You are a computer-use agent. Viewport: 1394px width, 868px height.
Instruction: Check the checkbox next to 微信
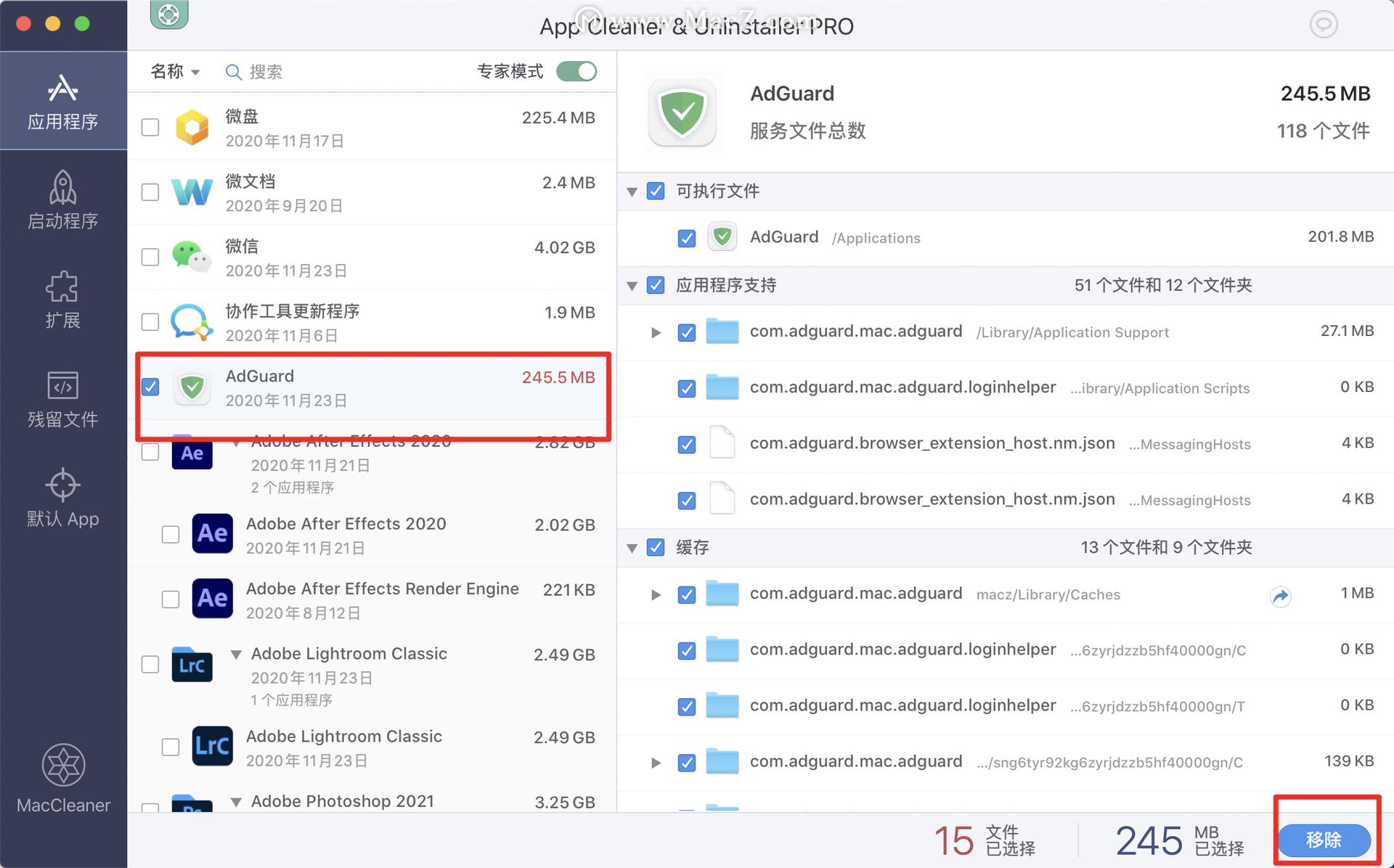click(150, 257)
